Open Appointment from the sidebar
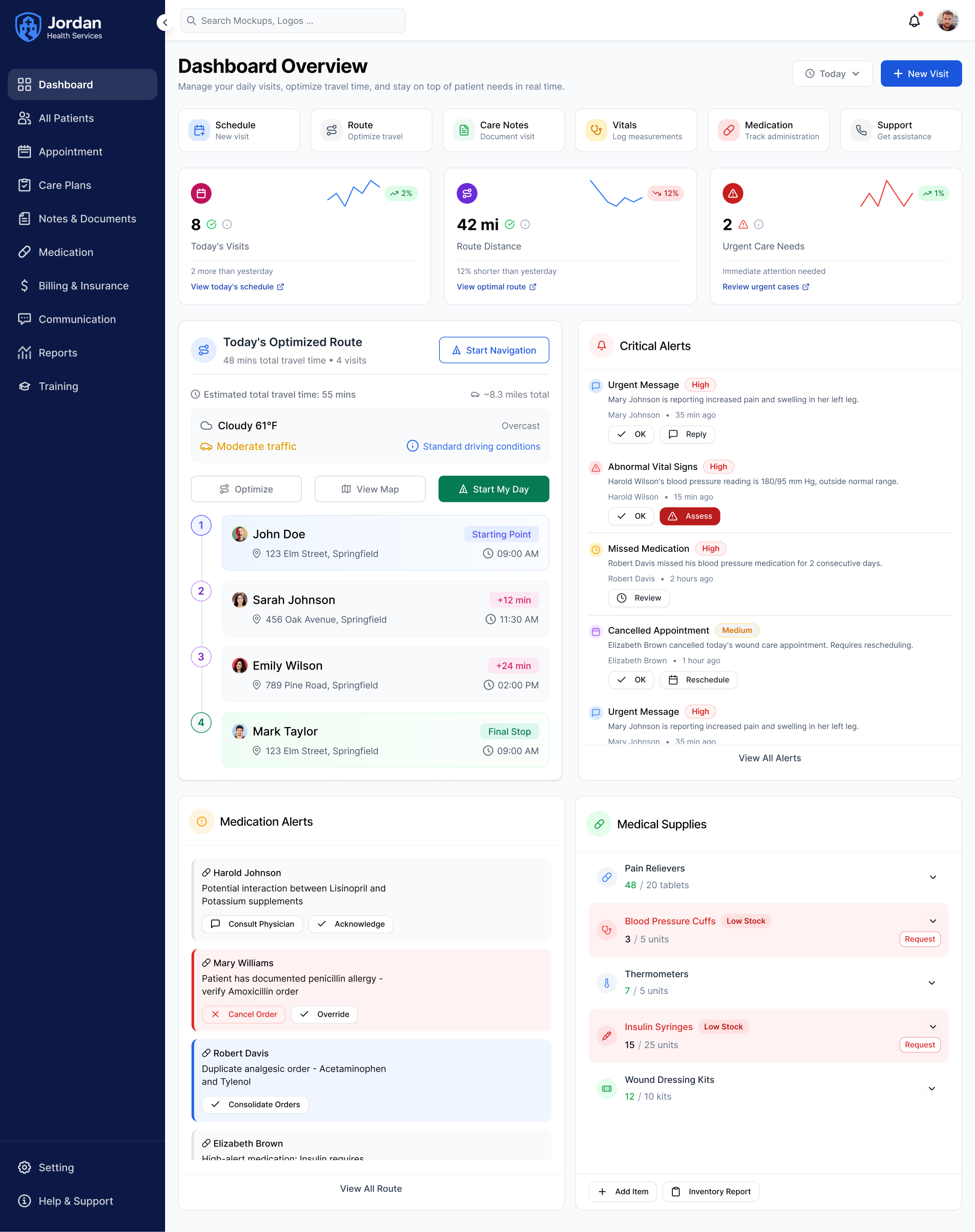The height and width of the screenshot is (1232, 975). (82, 152)
